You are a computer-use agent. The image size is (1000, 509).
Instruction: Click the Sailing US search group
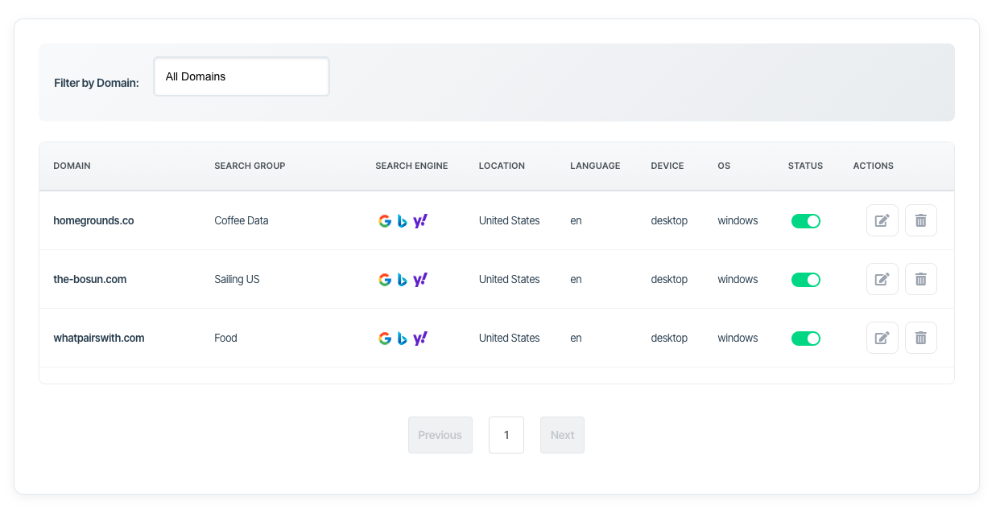(x=237, y=279)
